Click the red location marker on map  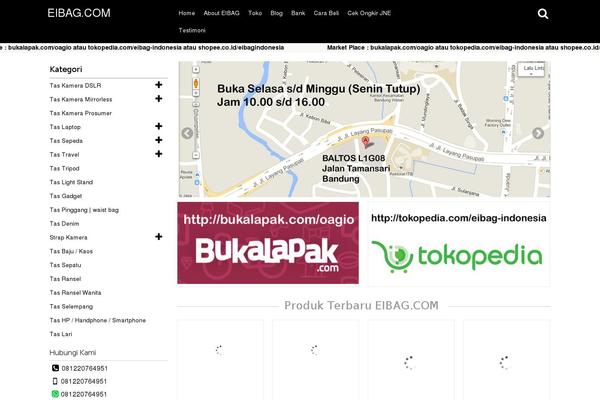click(366, 142)
